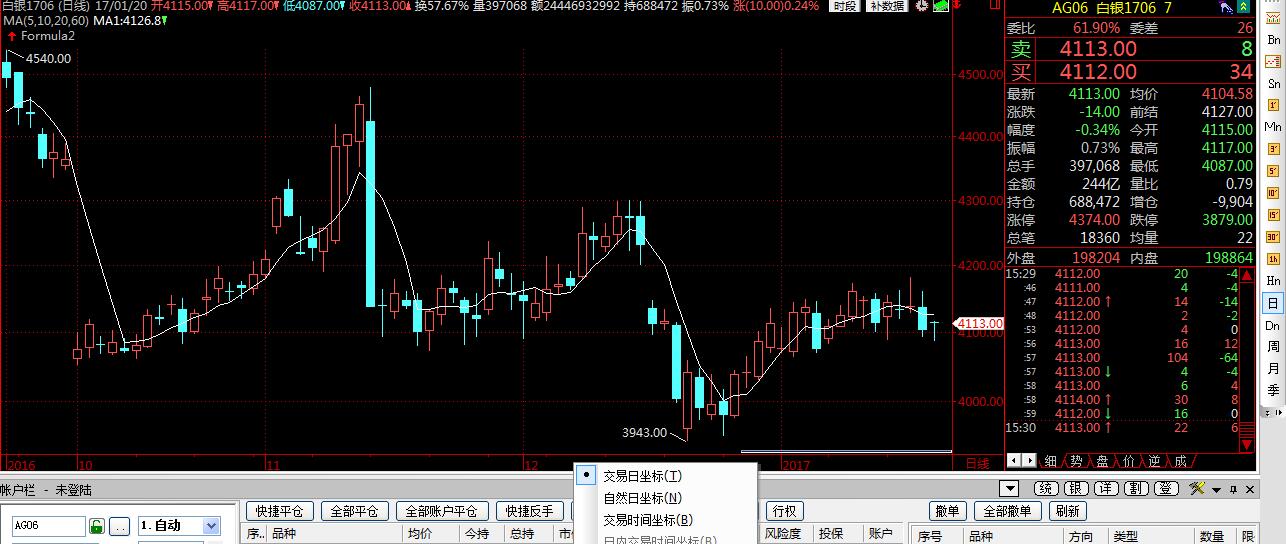Screen dimensions: 1286x544
Task: Click the 详 account bar button
Action: click(x=1106, y=488)
